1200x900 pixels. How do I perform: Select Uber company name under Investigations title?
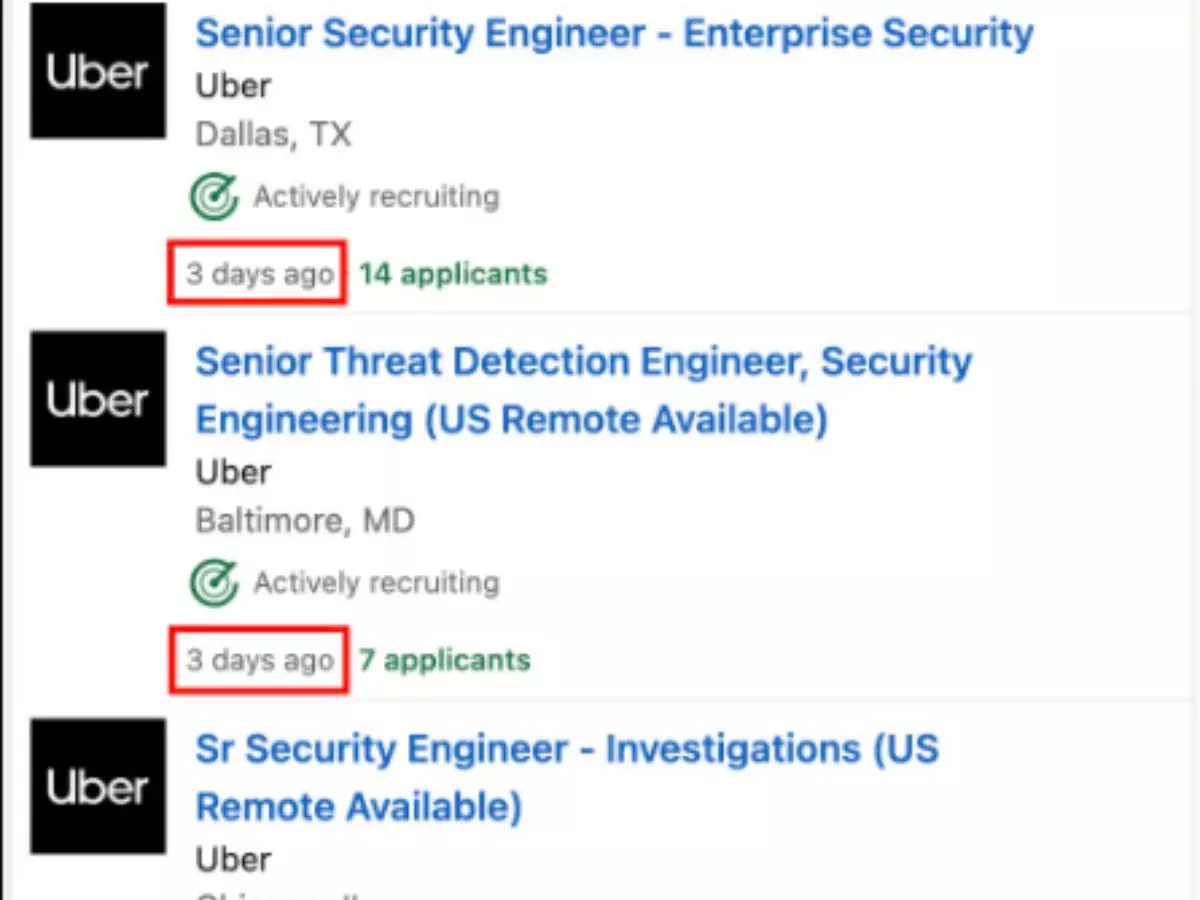click(233, 859)
